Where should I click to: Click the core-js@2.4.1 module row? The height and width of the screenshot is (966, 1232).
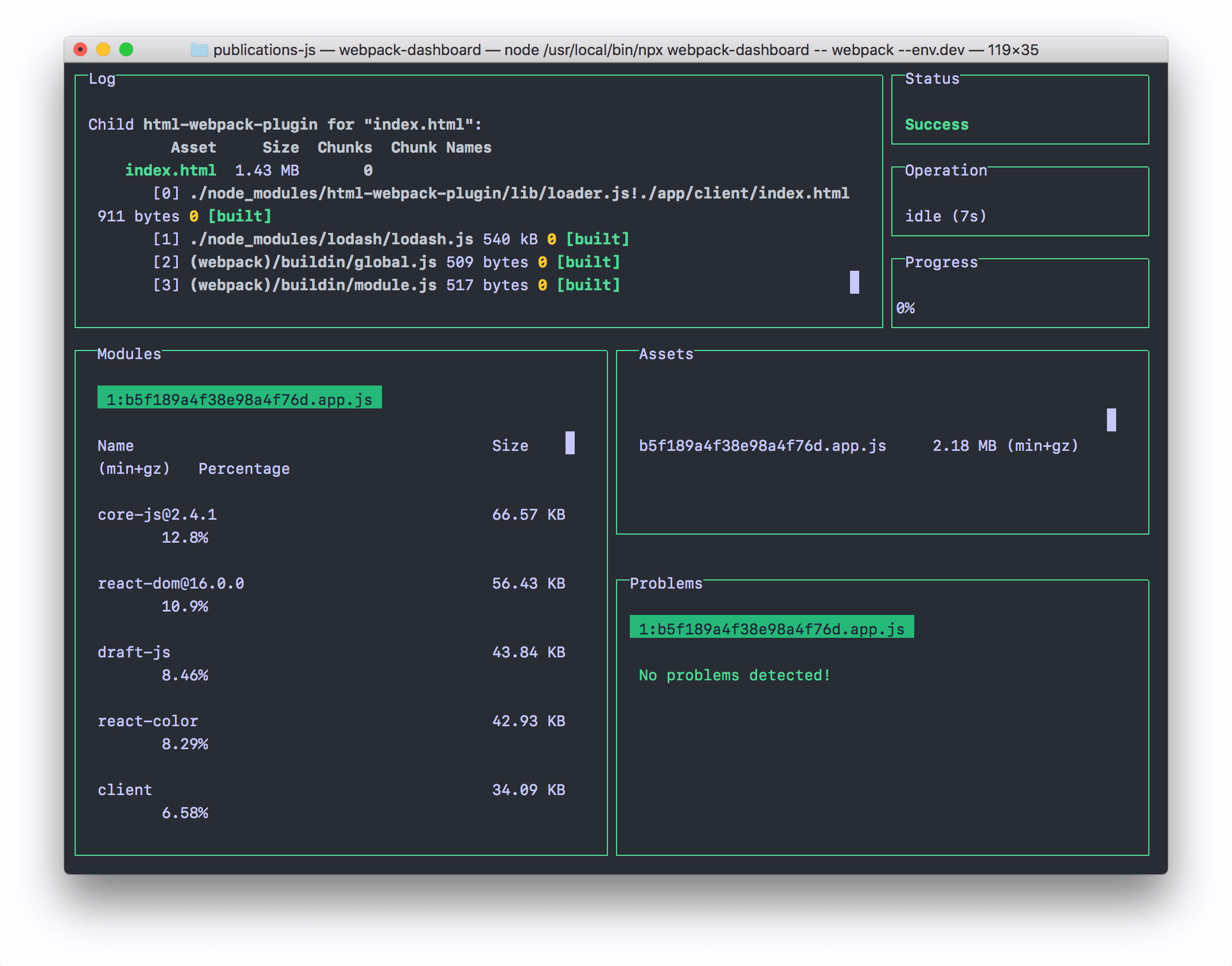coord(157,515)
